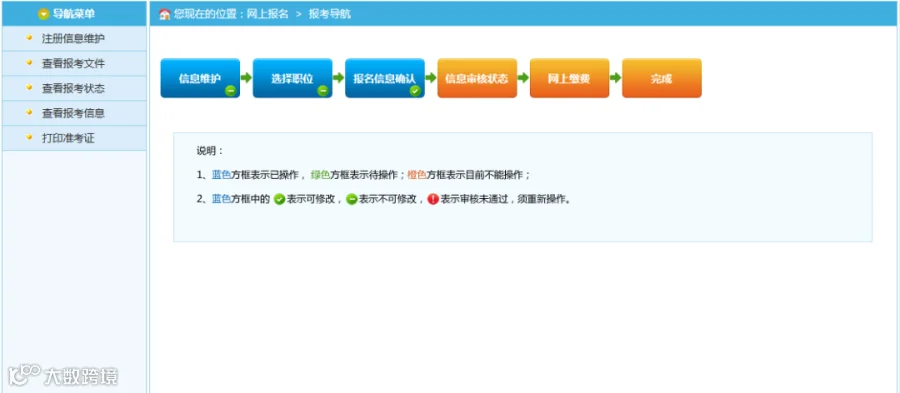Viewport: 900px width, 393px height.
Task: Click the green minus badge on 选择职位
Action: click(x=323, y=90)
